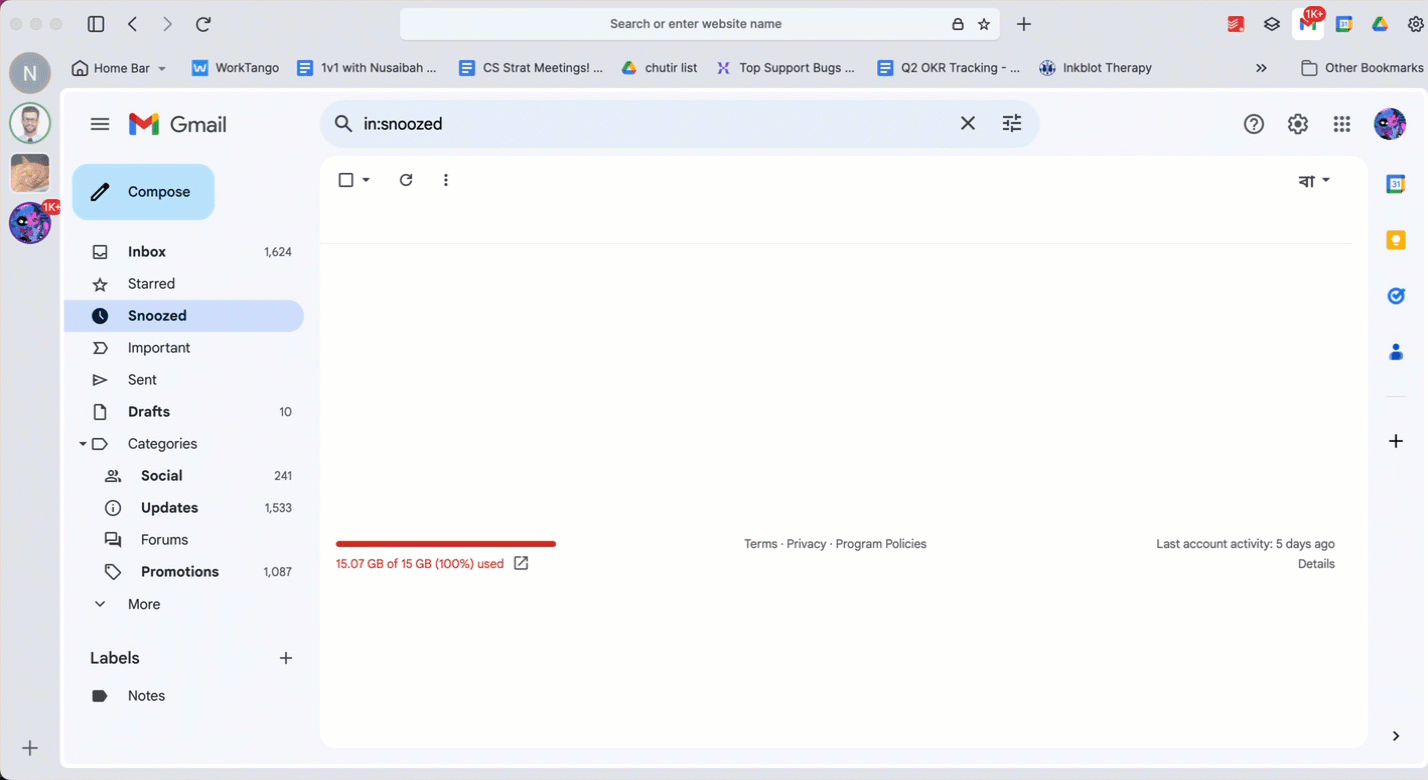1428x780 pixels.
Task: Open input tools language dropdown
Action: 1314,181
